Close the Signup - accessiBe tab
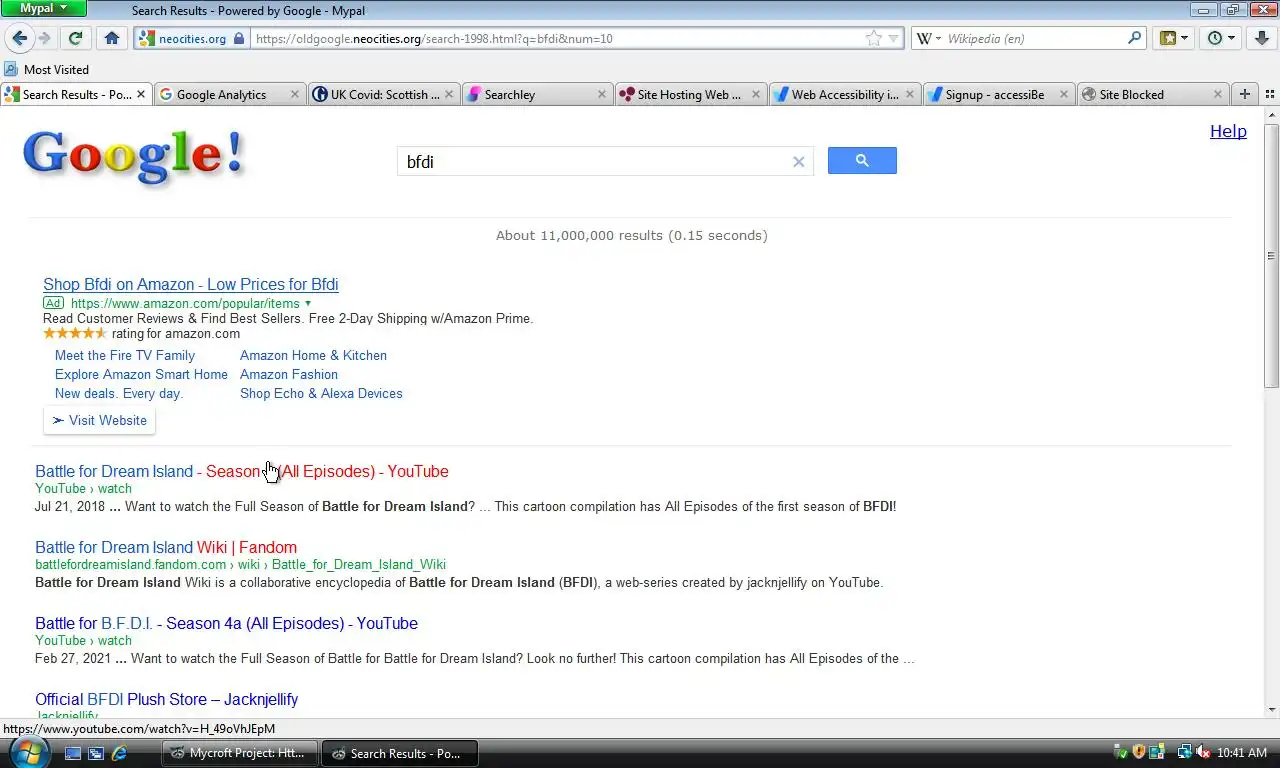 point(1064,94)
